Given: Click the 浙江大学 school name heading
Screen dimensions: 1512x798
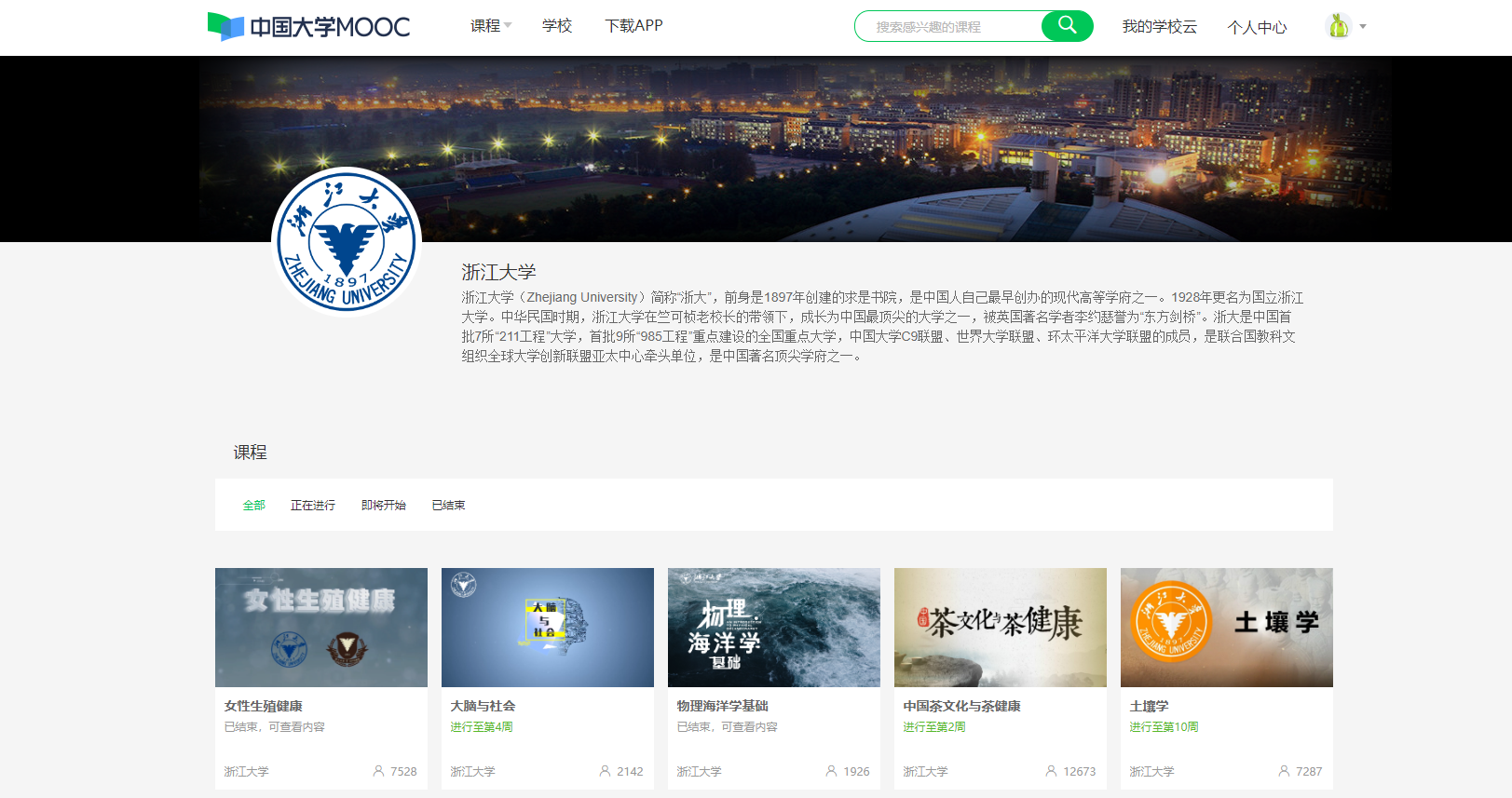Looking at the screenshot, I should click(x=498, y=272).
